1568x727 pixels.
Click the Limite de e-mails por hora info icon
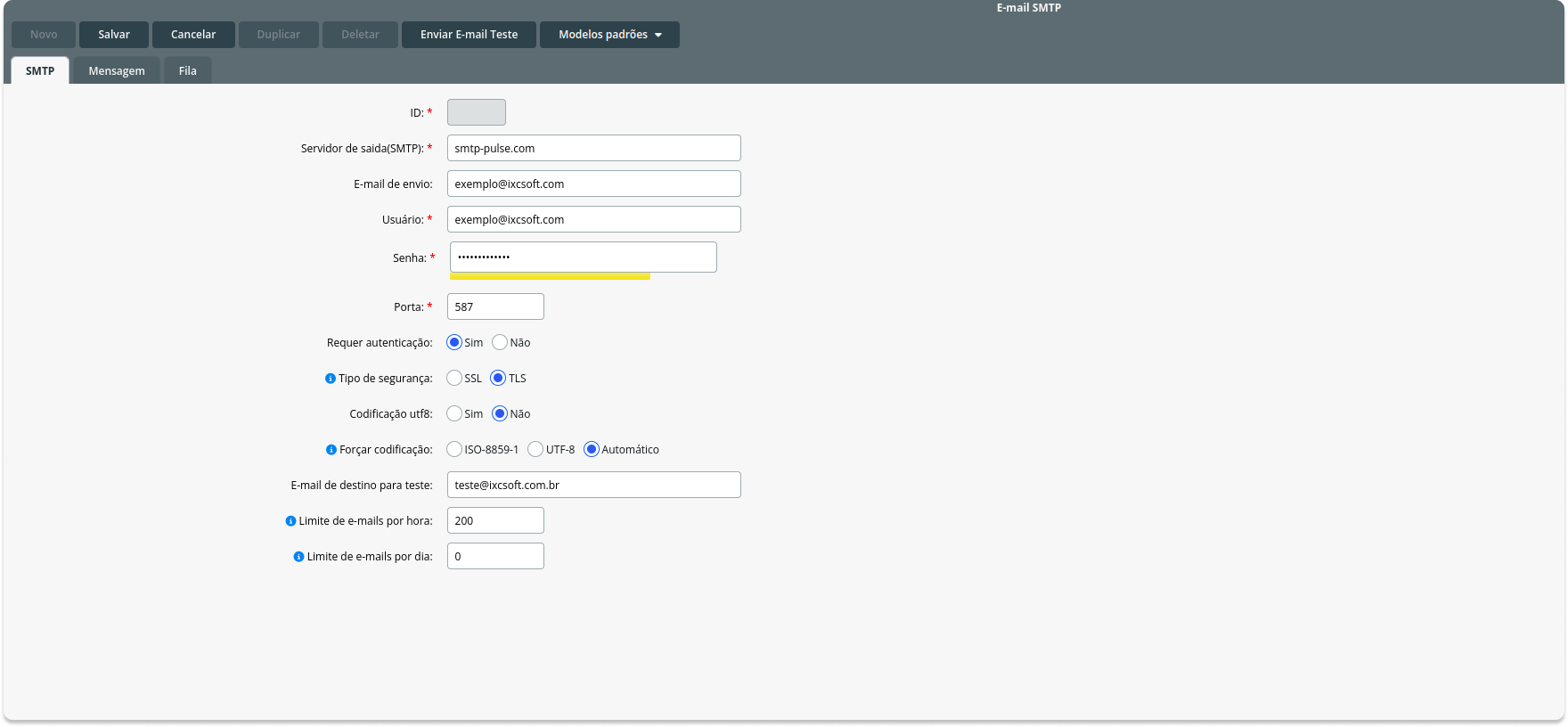pos(290,521)
